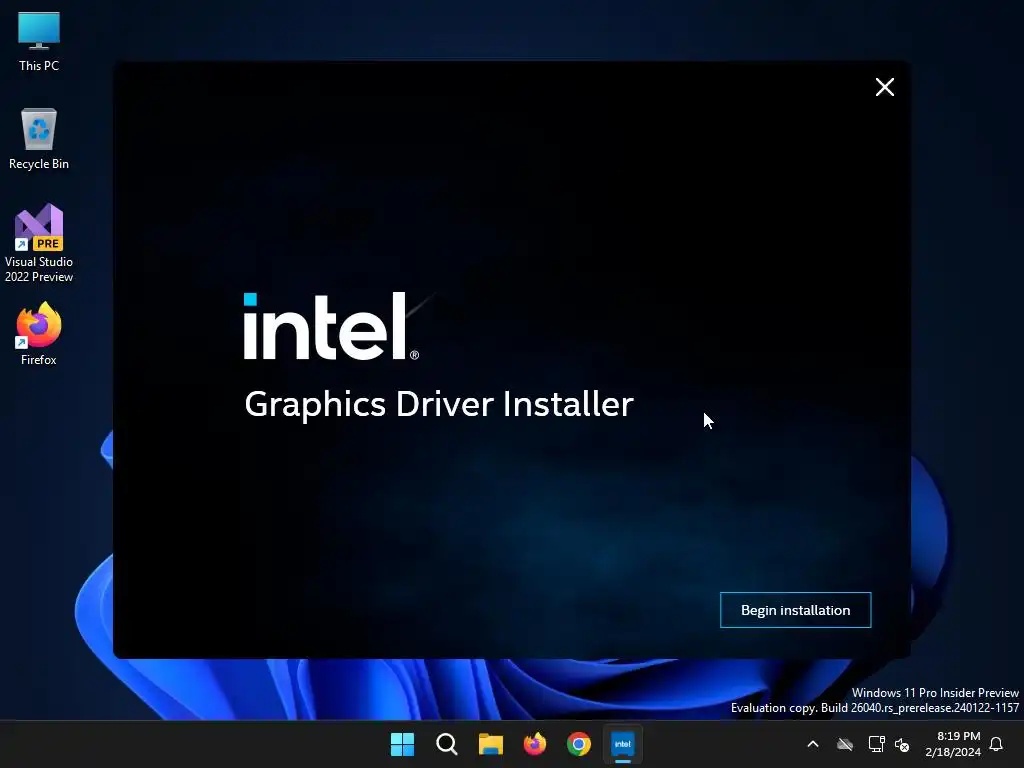Launch Firefox from the taskbar

click(x=535, y=744)
